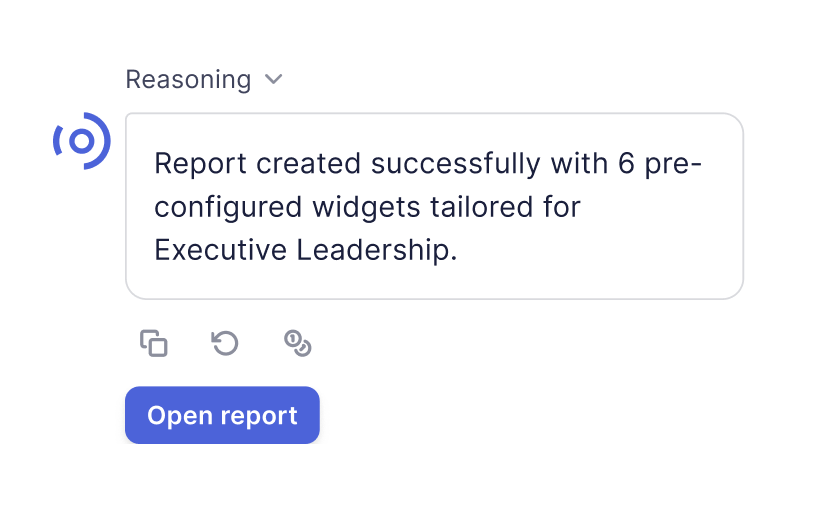Hit the circular arrow retry icon
The image size is (837, 525).
pos(225,344)
